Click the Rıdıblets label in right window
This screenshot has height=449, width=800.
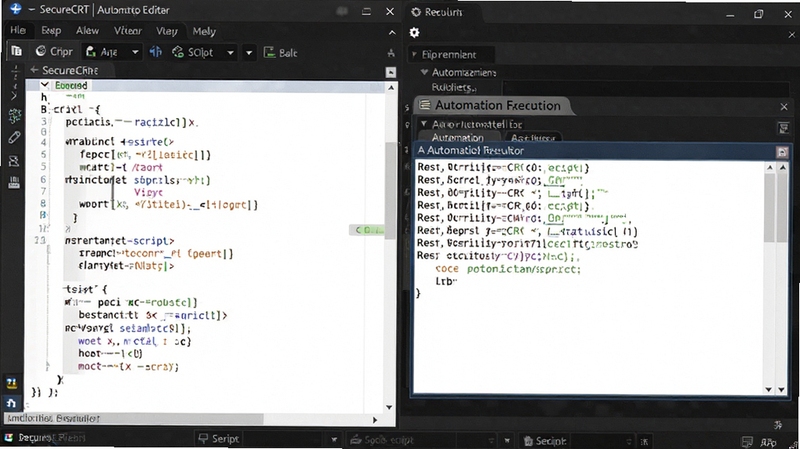pos(454,87)
